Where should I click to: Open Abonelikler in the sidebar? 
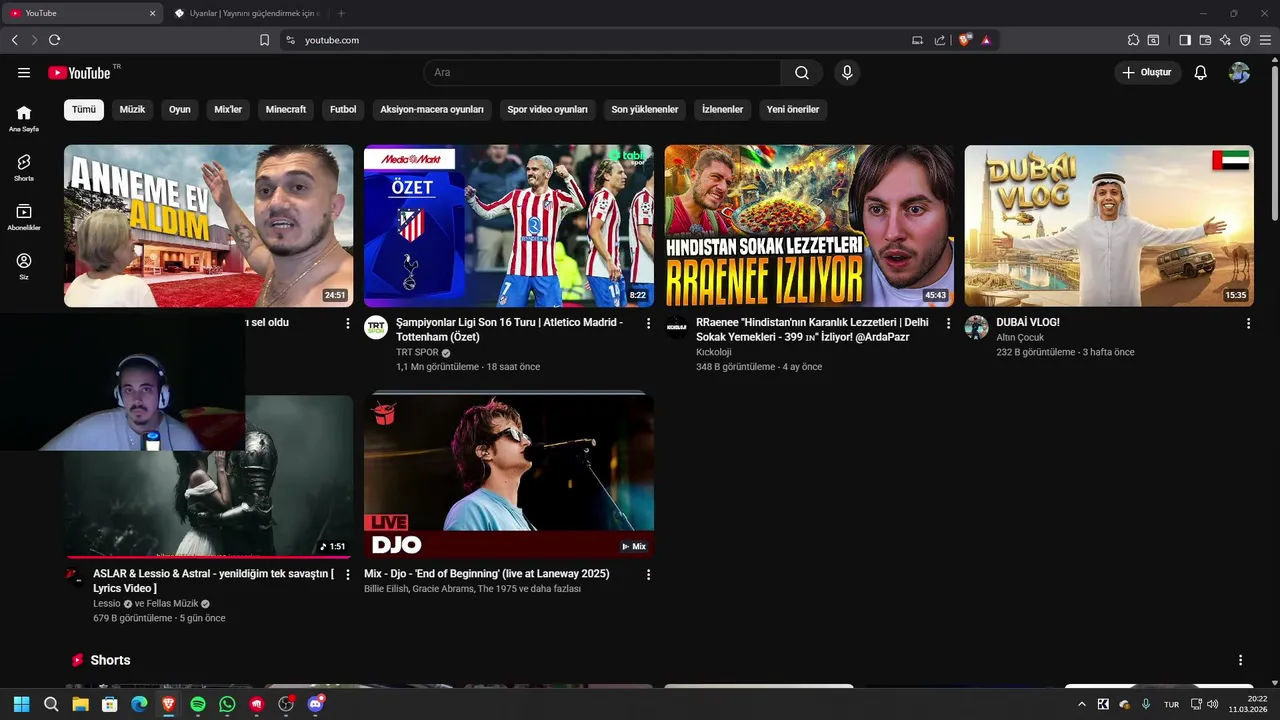click(x=24, y=217)
